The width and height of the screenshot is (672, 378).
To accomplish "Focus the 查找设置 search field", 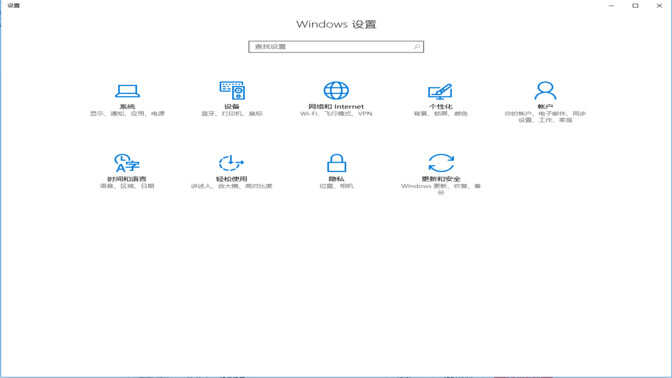I will point(336,46).
